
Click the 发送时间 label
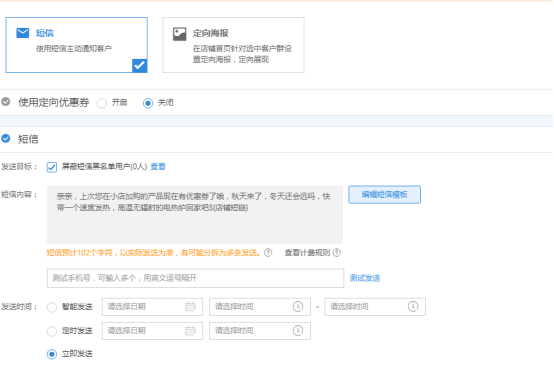point(19,307)
